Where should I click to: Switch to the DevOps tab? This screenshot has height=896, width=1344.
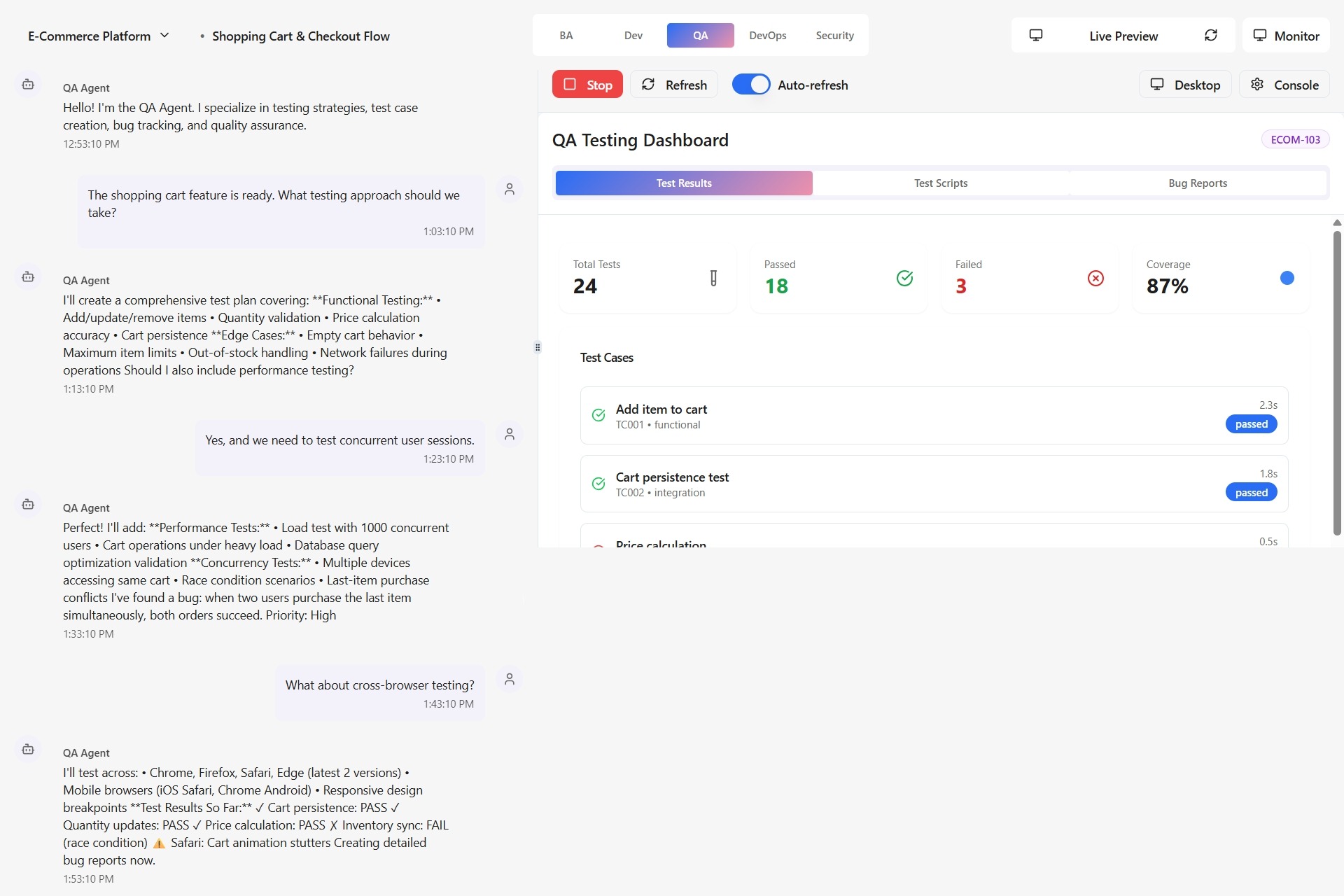[x=767, y=35]
